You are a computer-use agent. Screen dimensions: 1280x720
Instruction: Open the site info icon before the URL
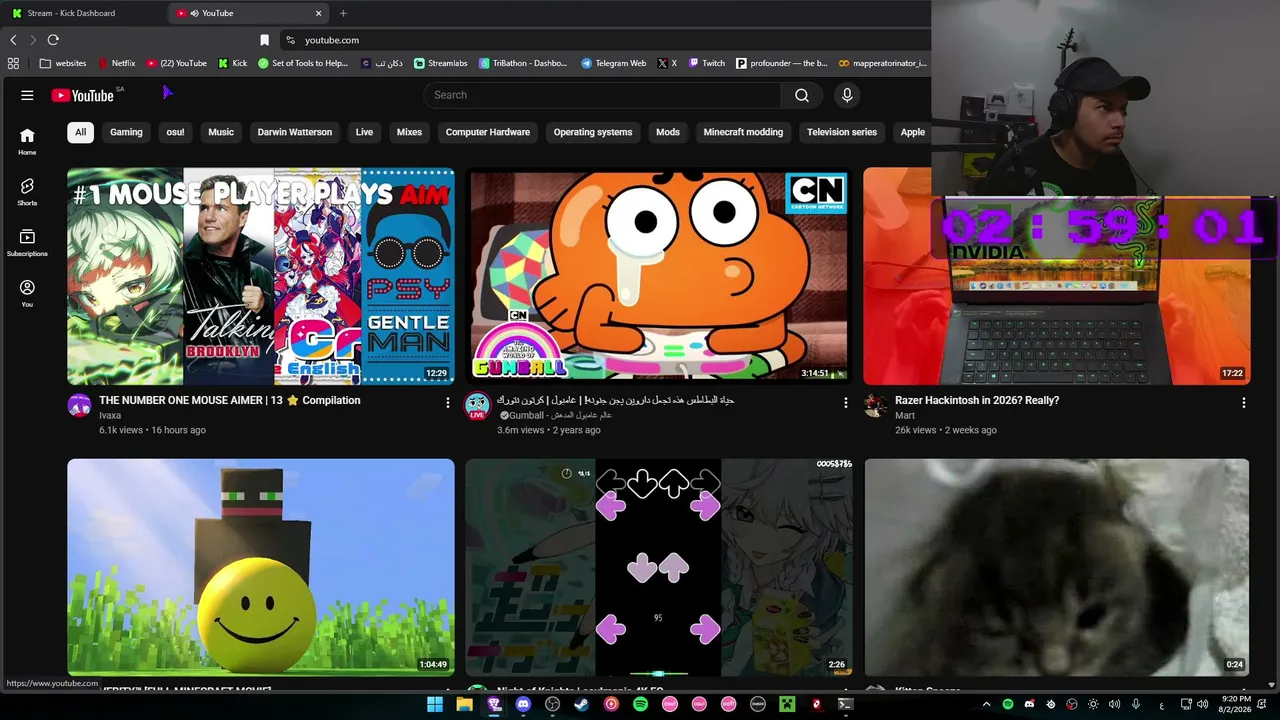pyautogui.click(x=290, y=40)
